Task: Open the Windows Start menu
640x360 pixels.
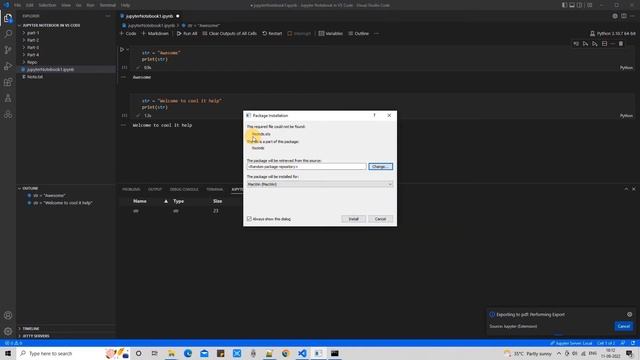Action: point(8,353)
